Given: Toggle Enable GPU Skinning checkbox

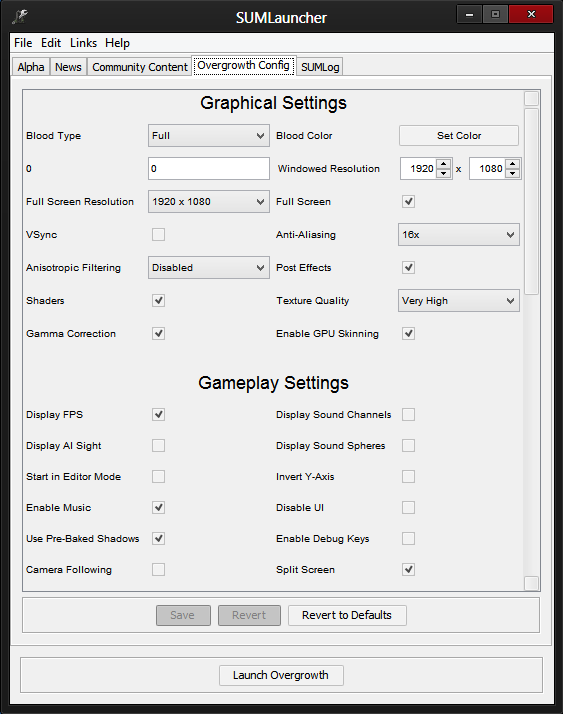Looking at the screenshot, I should (409, 334).
